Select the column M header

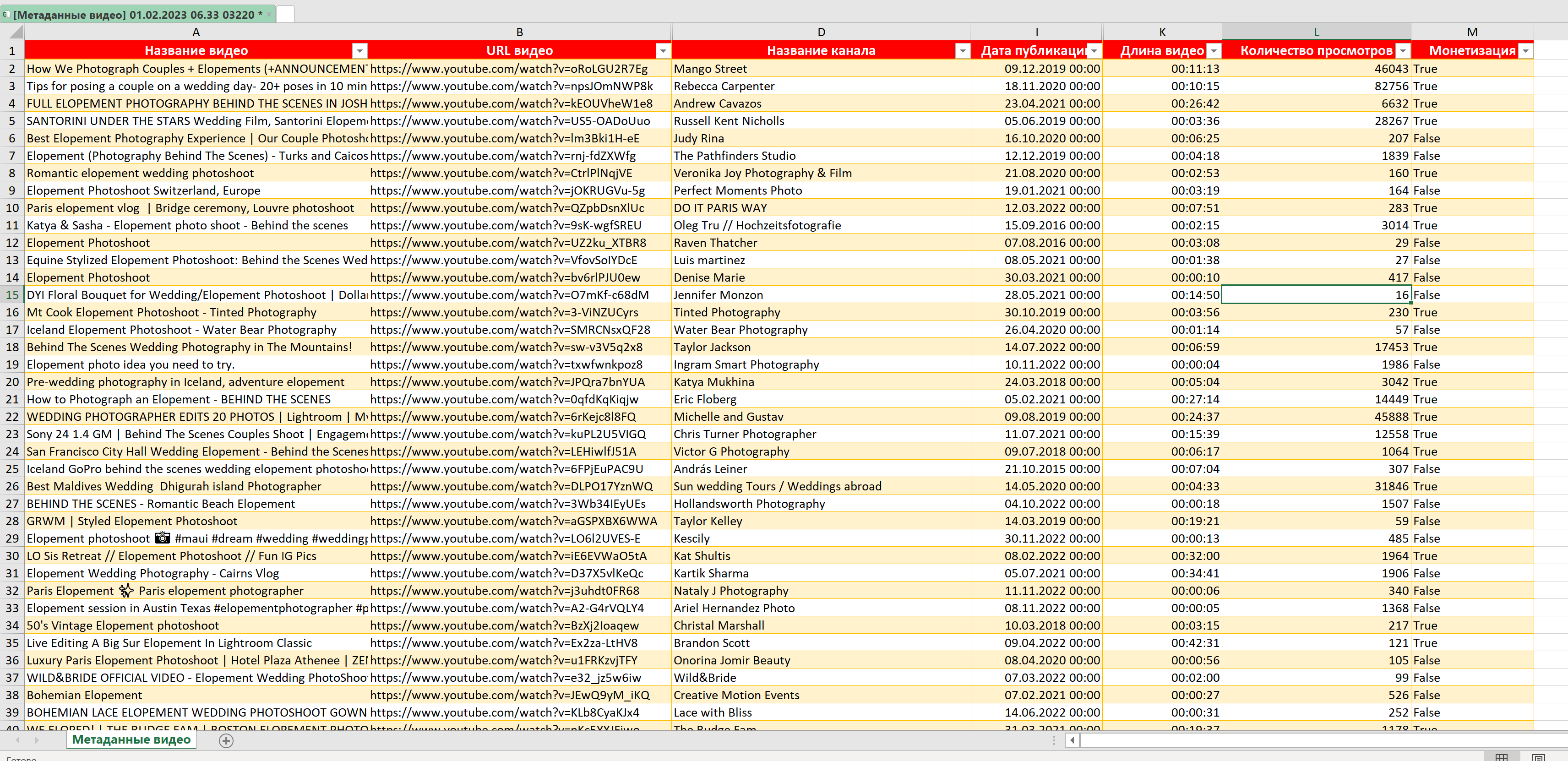(x=1472, y=32)
